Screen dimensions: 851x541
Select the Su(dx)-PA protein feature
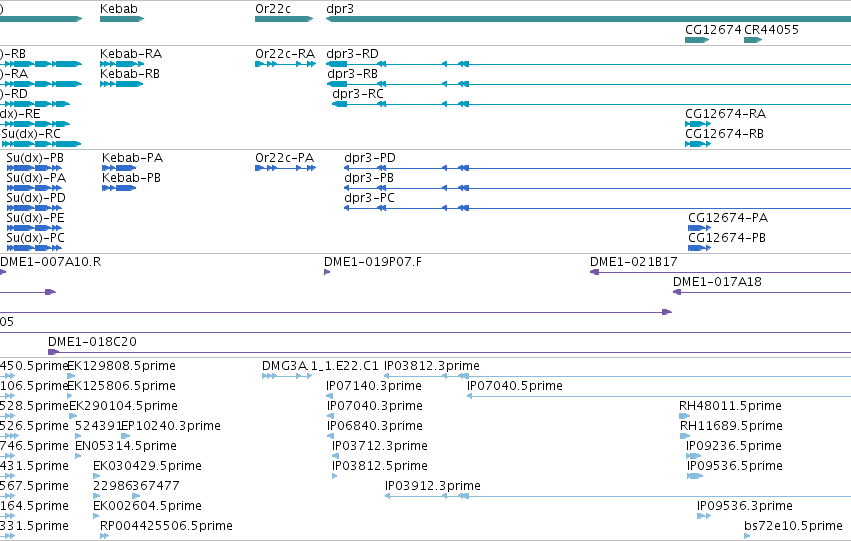point(34,188)
